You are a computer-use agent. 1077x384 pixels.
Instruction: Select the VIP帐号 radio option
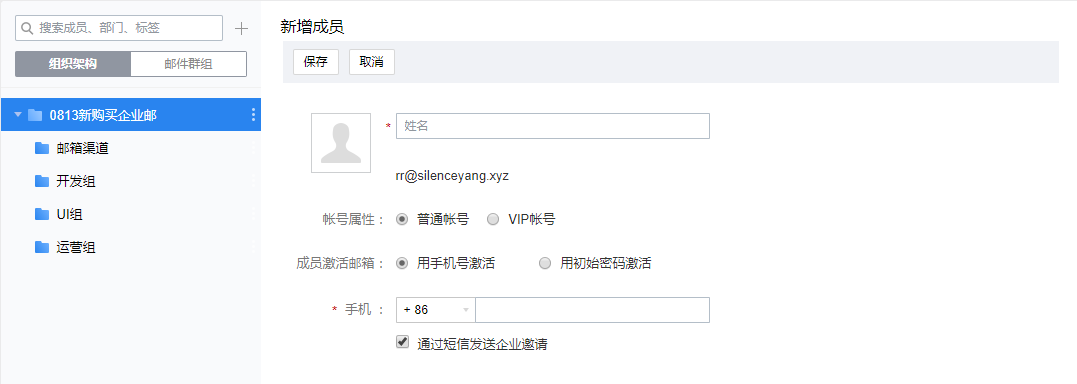tap(492, 220)
